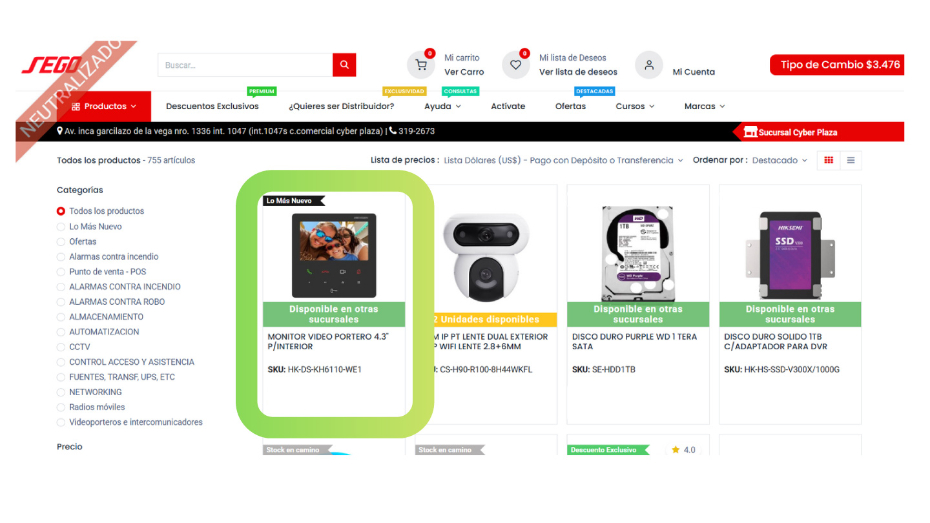Select the 'Ofertas' category radio button
The image size is (930, 523).
point(61,242)
